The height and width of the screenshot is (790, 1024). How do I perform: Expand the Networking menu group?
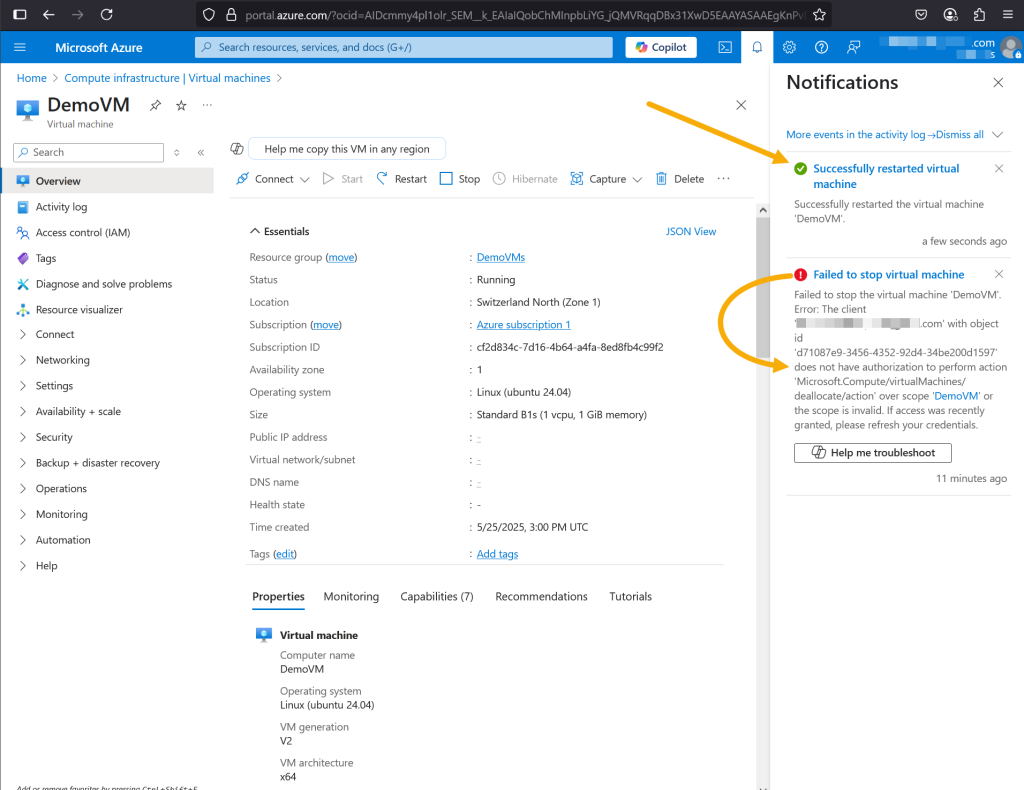click(x=23, y=360)
